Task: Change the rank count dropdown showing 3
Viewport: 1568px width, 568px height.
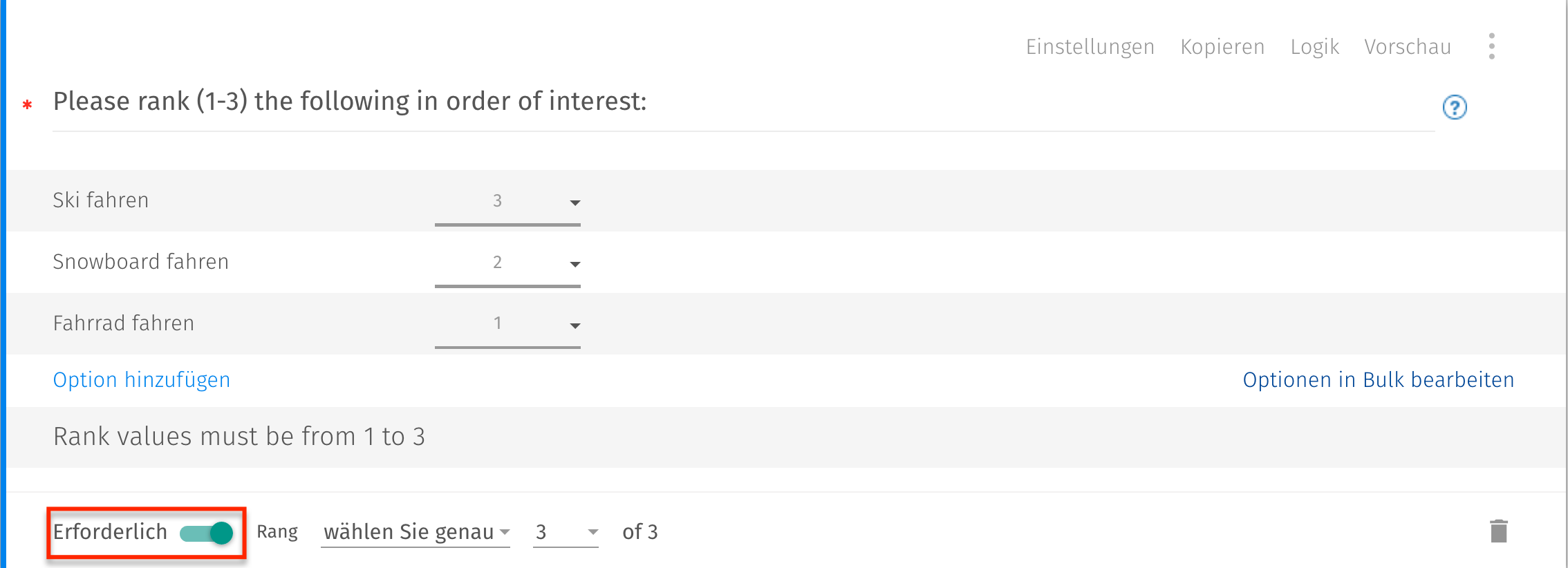Action: [564, 531]
